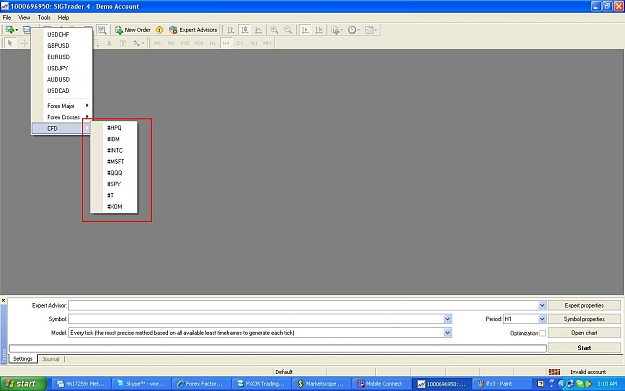Expand the Period dropdown
The image size is (625, 391).
[x=542, y=319]
